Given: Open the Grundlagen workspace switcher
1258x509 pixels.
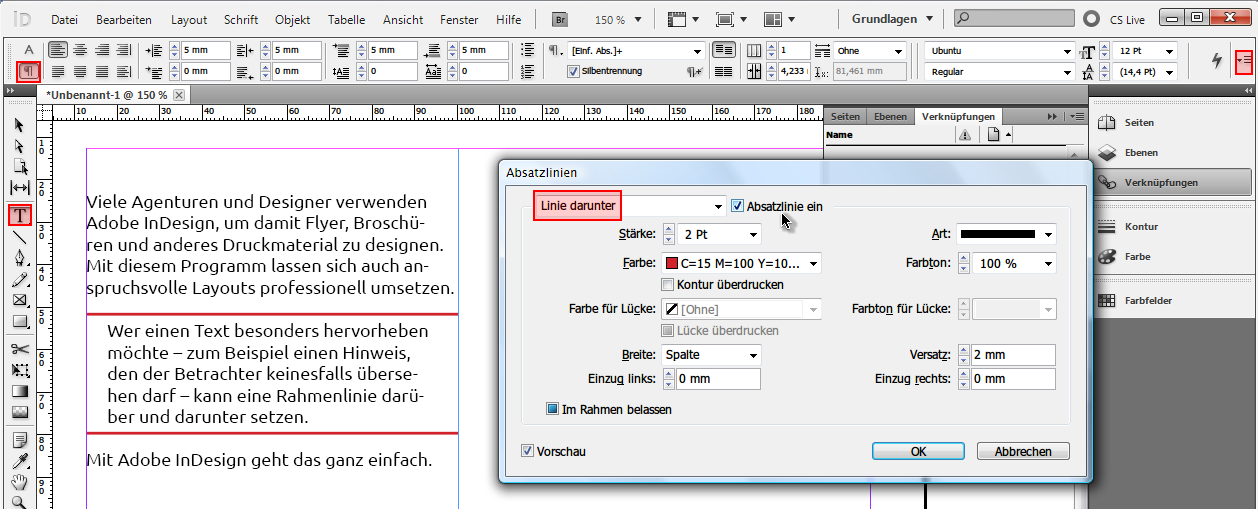Looking at the screenshot, I should (x=892, y=19).
